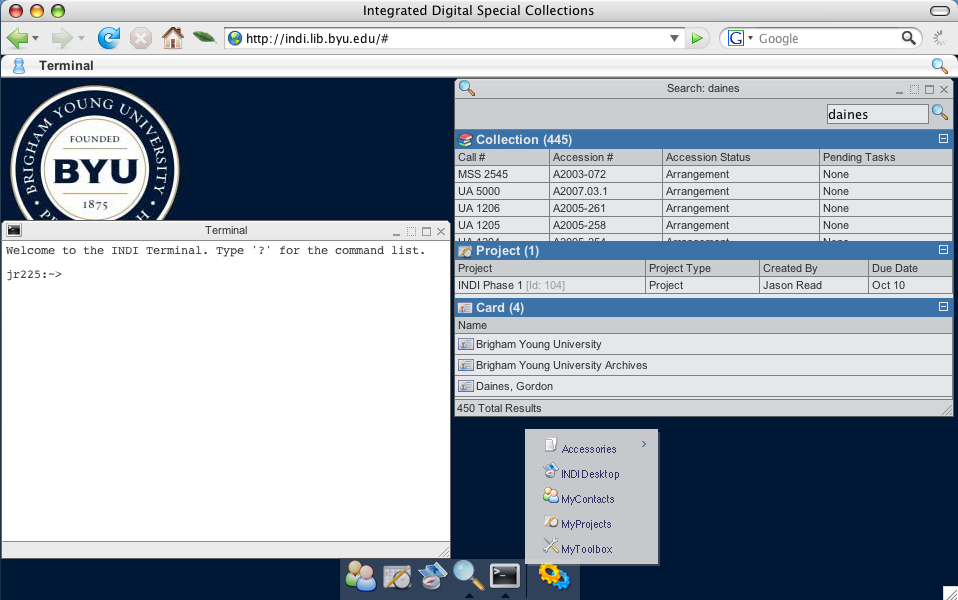Select the UA 1205 collection row

pos(704,225)
